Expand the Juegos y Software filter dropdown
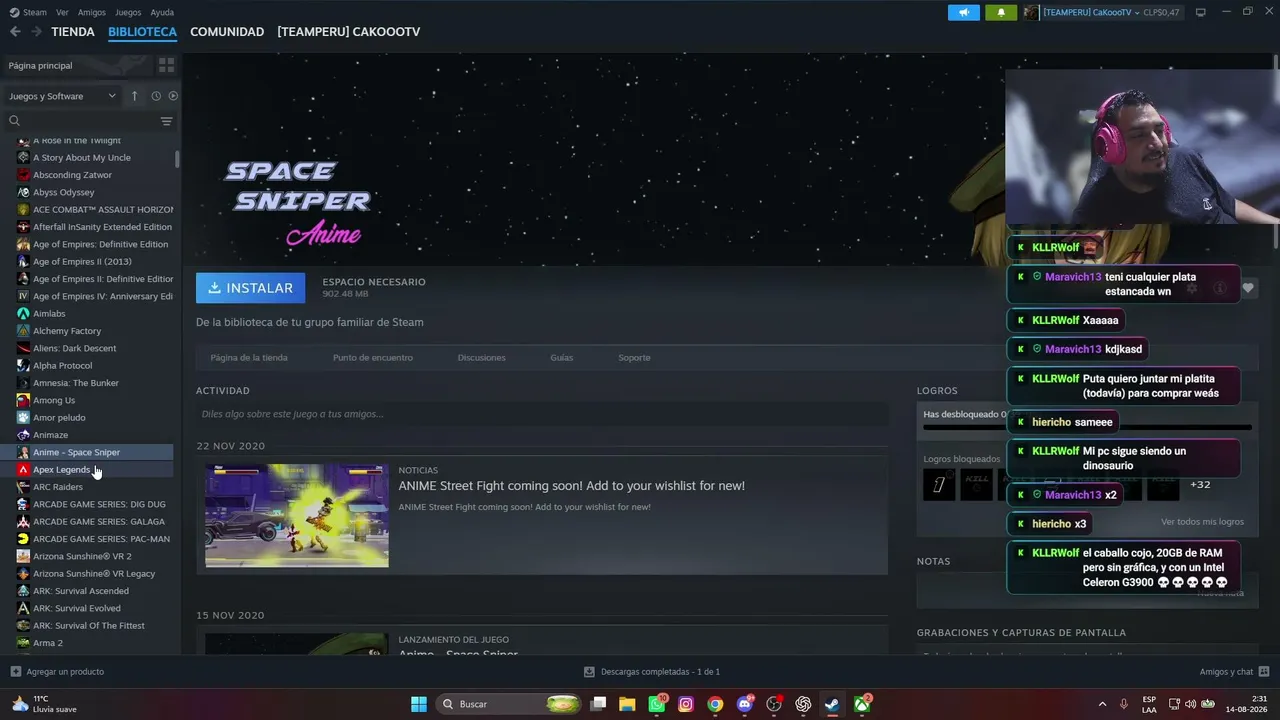Viewport: 1280px width, 720px height. coord(63,96)
